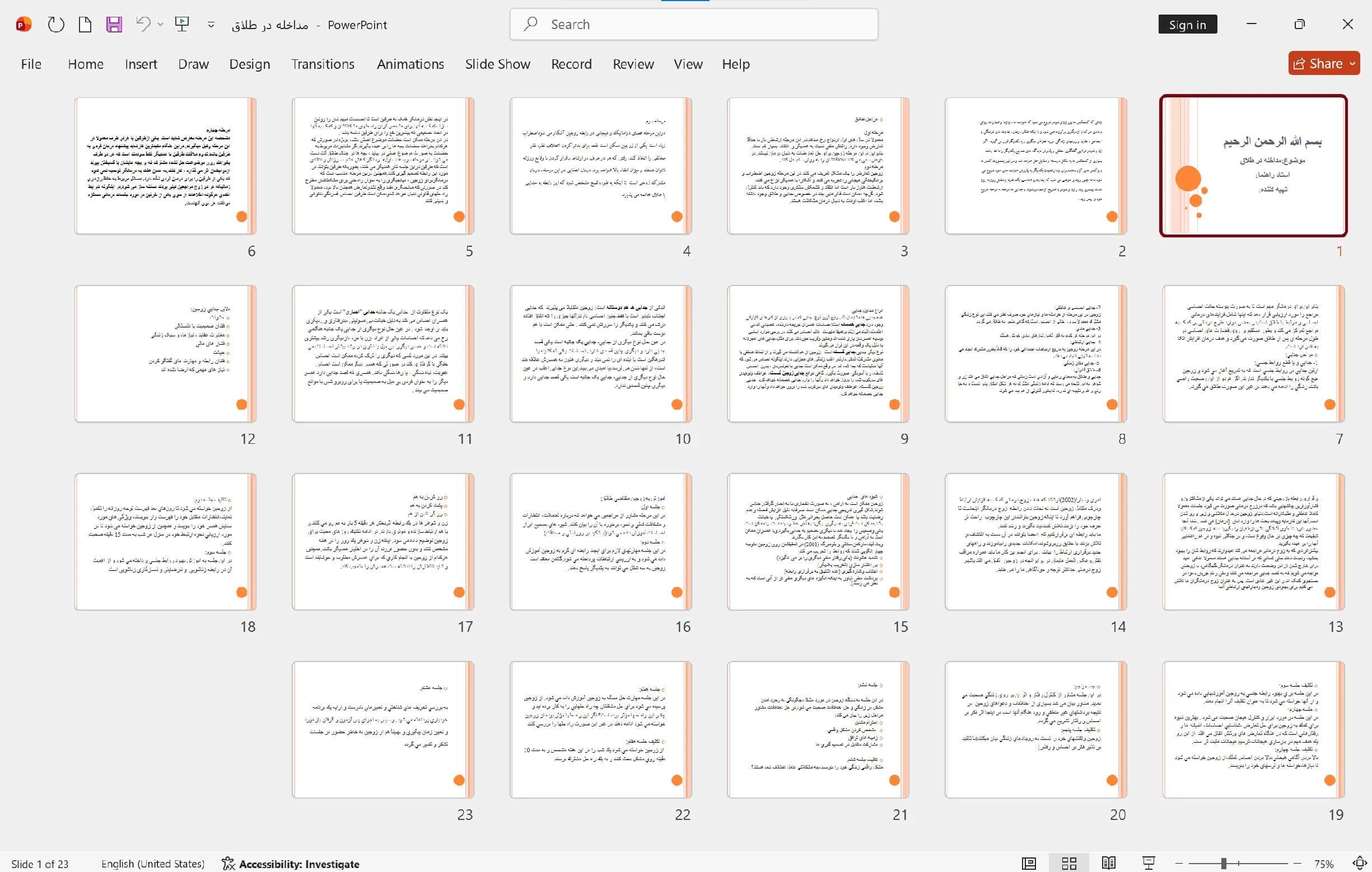Open the Record tab
The height and width of the screenshot is (872, 1372).
coord(571,64)
